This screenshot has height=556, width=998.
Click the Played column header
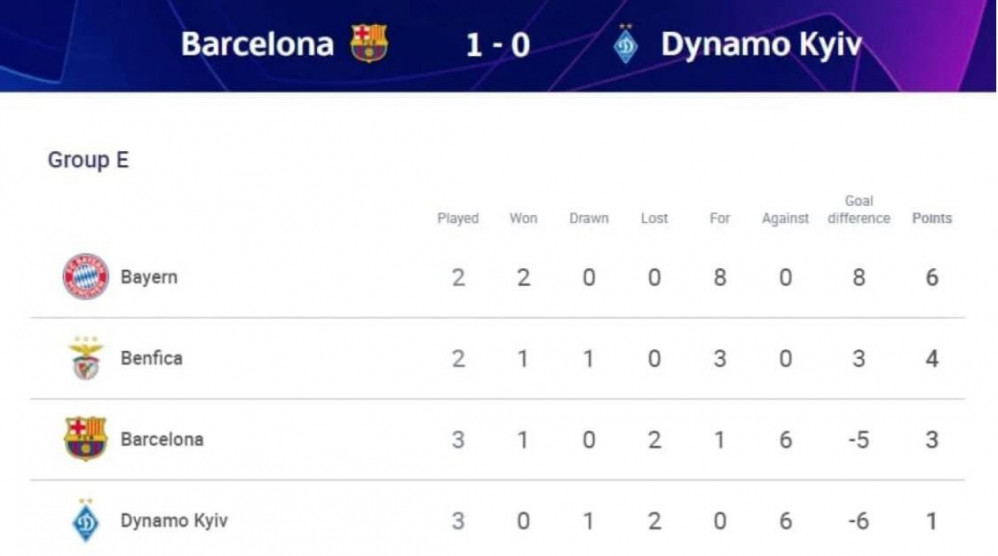tap(458, 218)
